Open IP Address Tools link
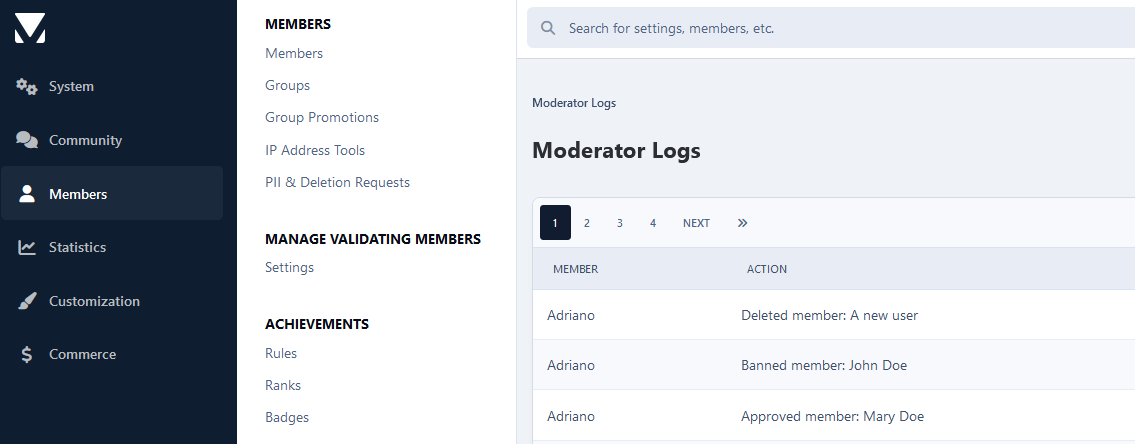The width and height of the screenshot is (1135, 444). click(315, 151)
